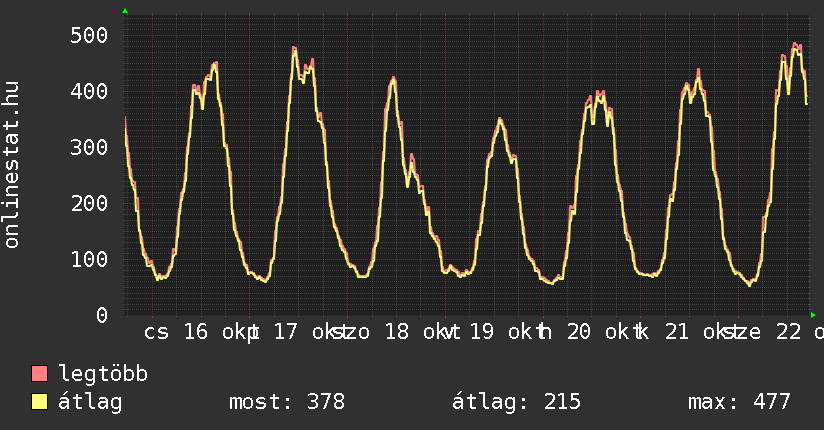Click the 0 y-axis label
The image size is (824, 430).
(101, 315)
